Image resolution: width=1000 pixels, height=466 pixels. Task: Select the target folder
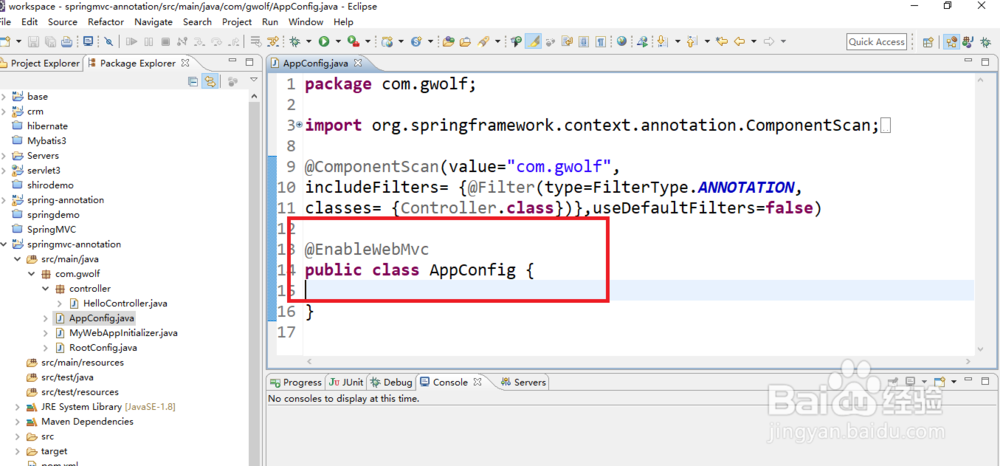(x=54, y=451)
